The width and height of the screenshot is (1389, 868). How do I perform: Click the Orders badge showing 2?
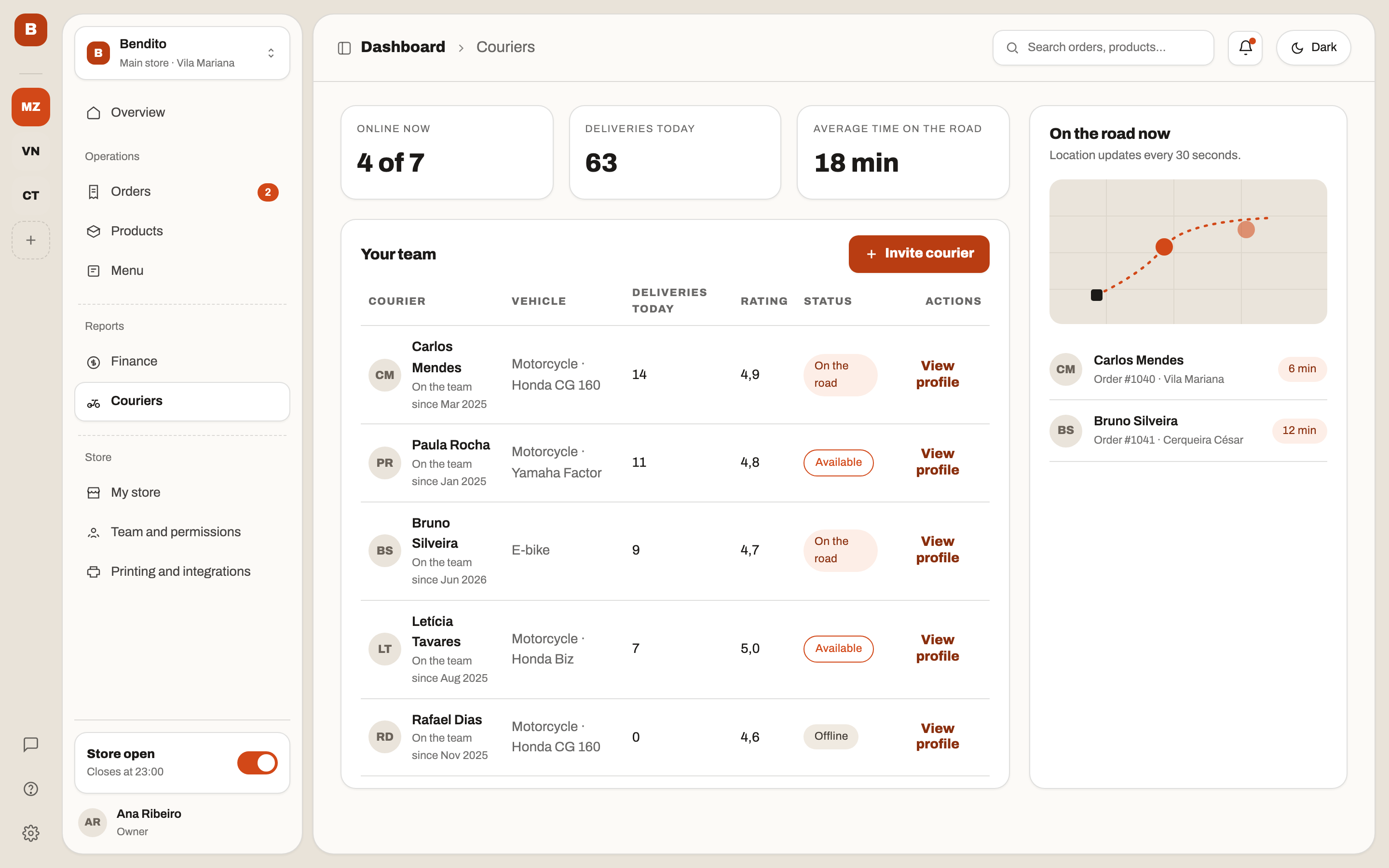pos(268,192)
